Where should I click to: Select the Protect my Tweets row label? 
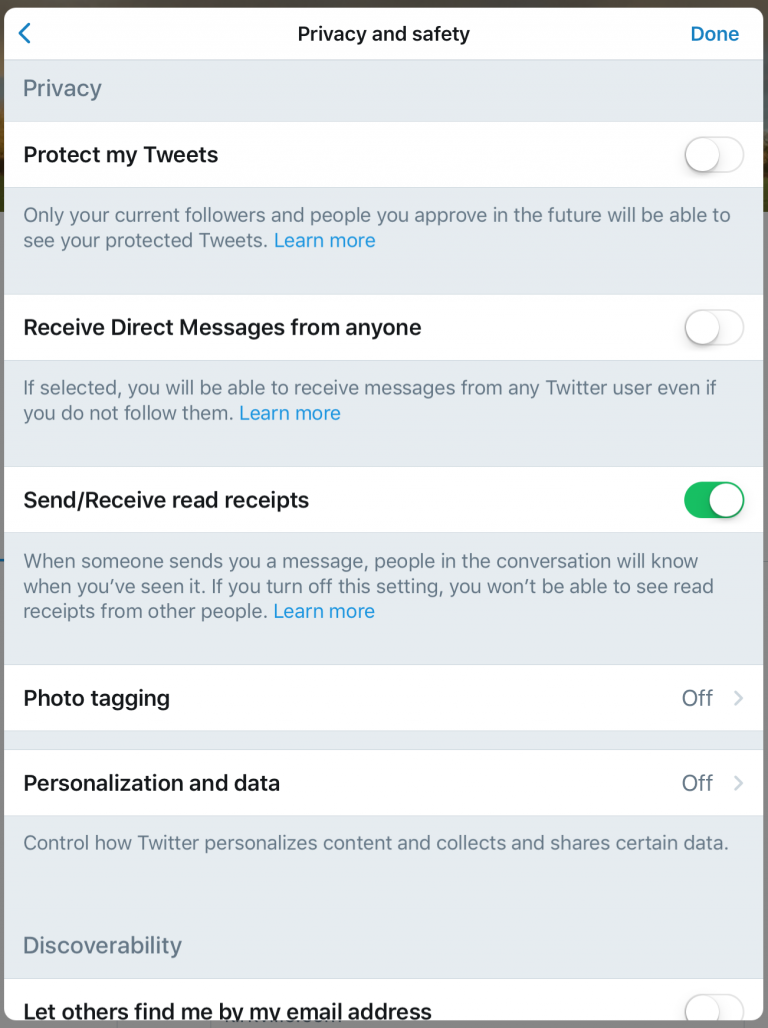[x=120, y=155]
